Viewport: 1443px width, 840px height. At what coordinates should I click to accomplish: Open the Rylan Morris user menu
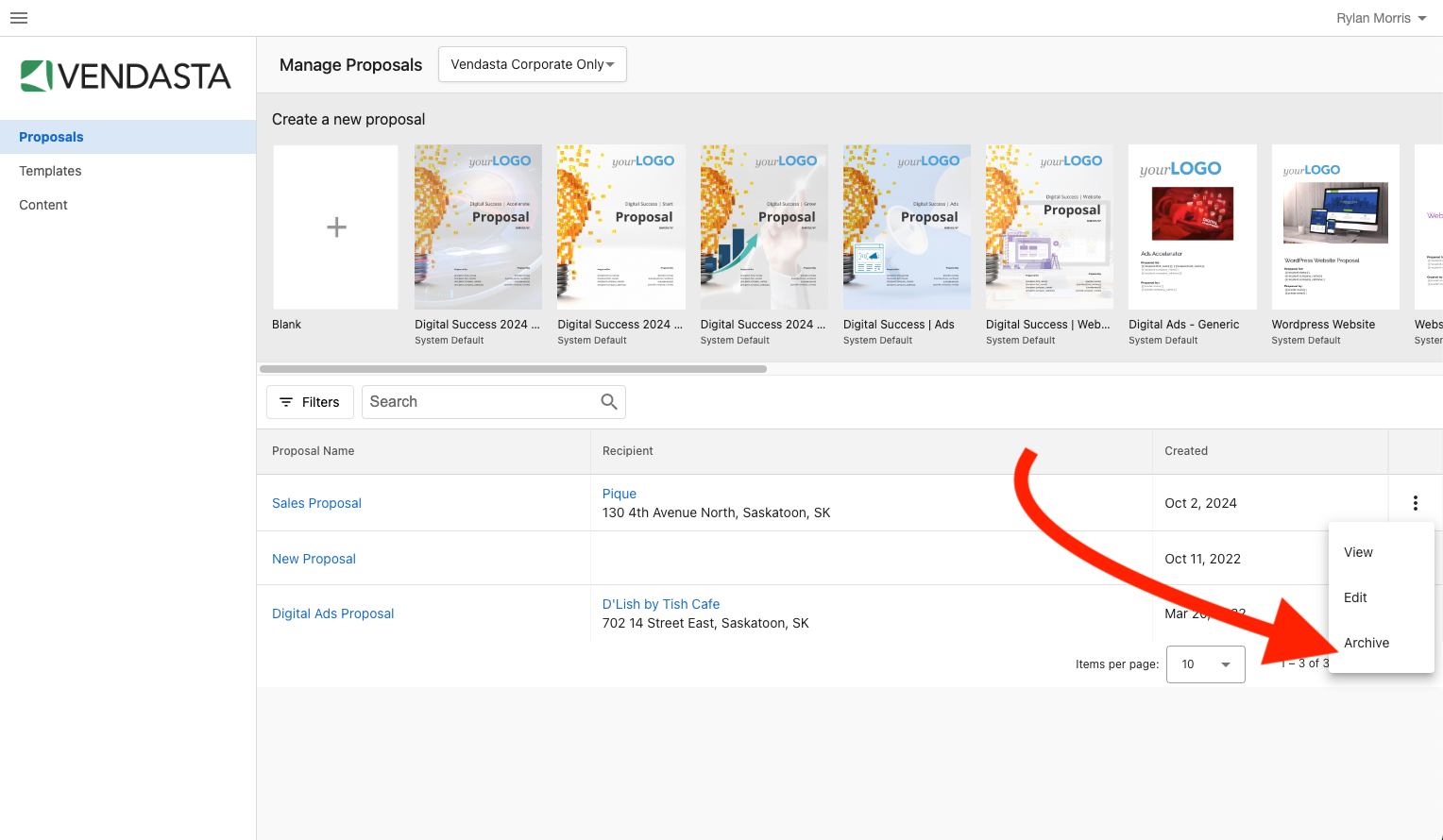tap(1381, 18)
